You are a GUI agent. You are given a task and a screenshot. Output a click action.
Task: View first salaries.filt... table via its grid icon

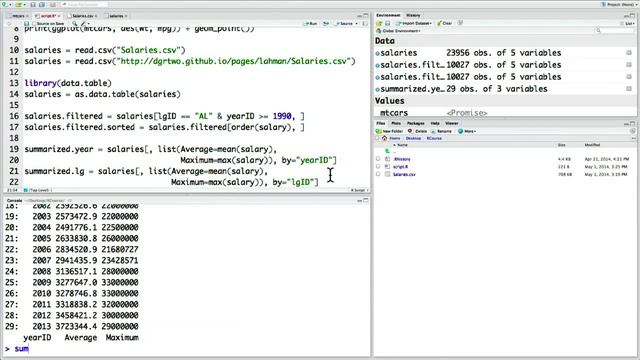(x=629, y=64)
